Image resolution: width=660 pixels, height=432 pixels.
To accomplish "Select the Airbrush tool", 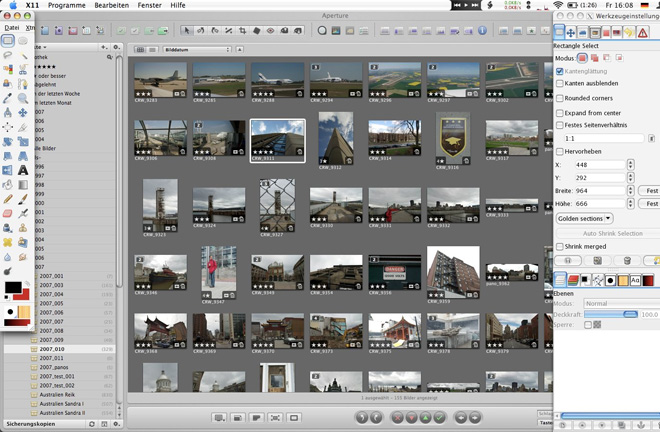I will point(23,213).
